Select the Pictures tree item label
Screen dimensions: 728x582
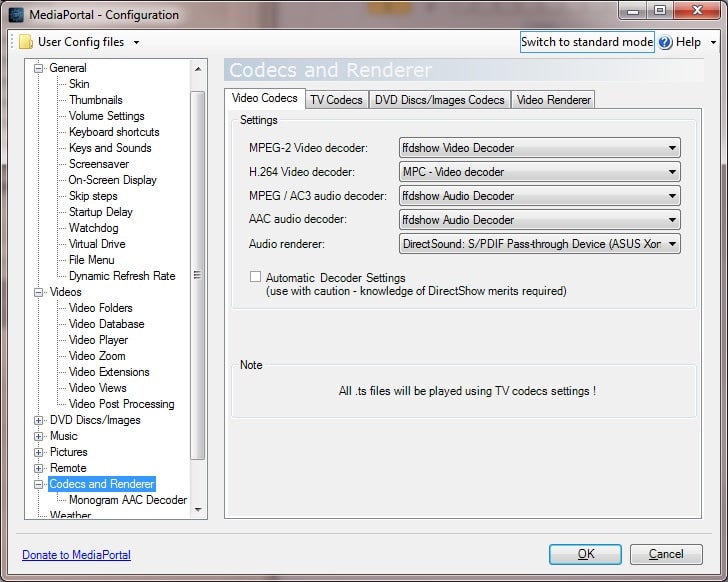click(x=69, y=453)
